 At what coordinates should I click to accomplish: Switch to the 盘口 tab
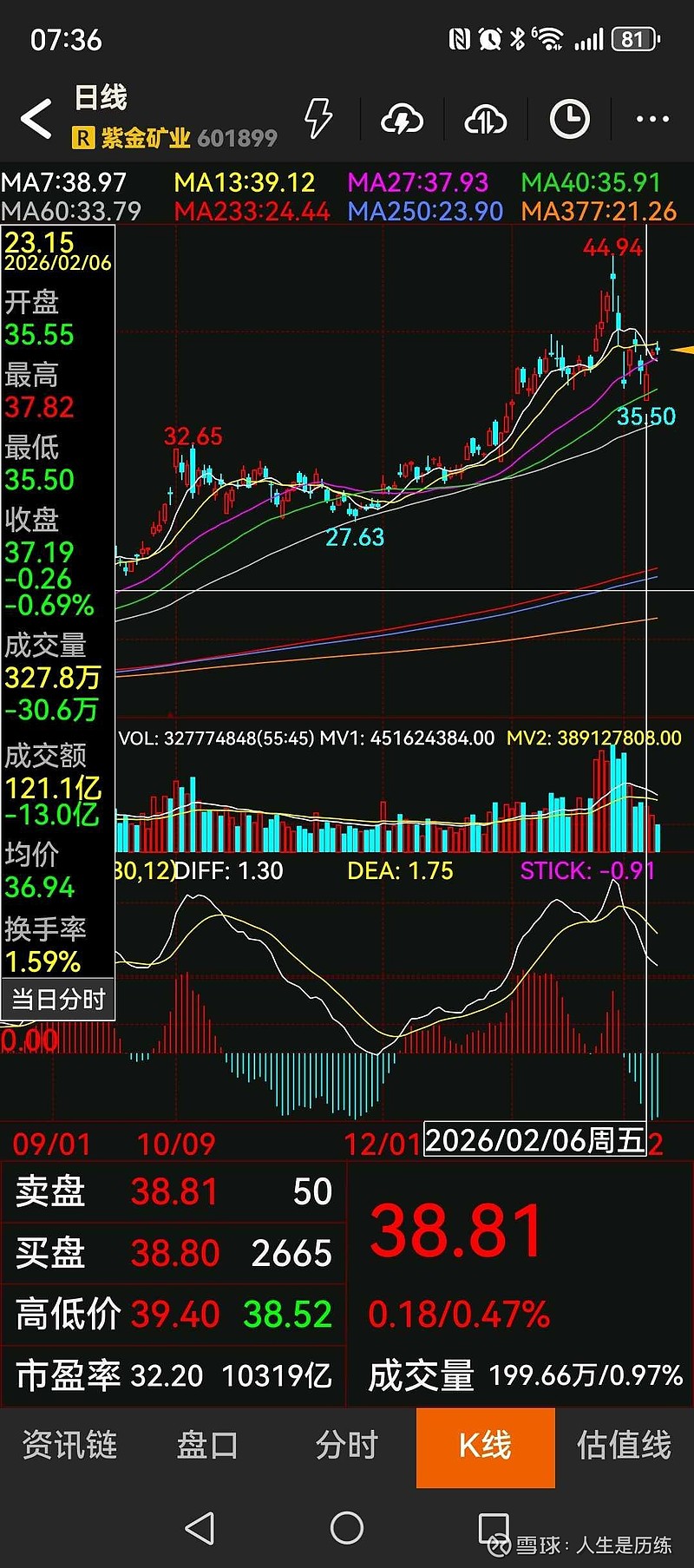click(208, 1446)
